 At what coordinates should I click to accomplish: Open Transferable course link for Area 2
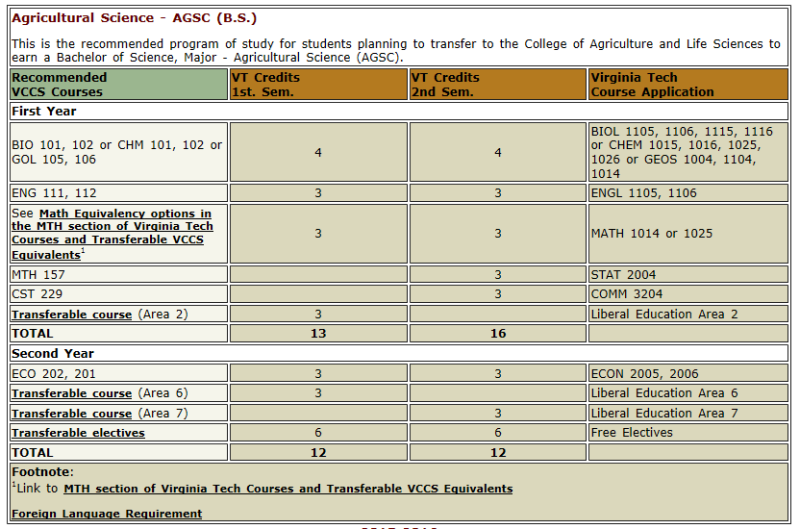pyautogui.click(x=71, y=314)
